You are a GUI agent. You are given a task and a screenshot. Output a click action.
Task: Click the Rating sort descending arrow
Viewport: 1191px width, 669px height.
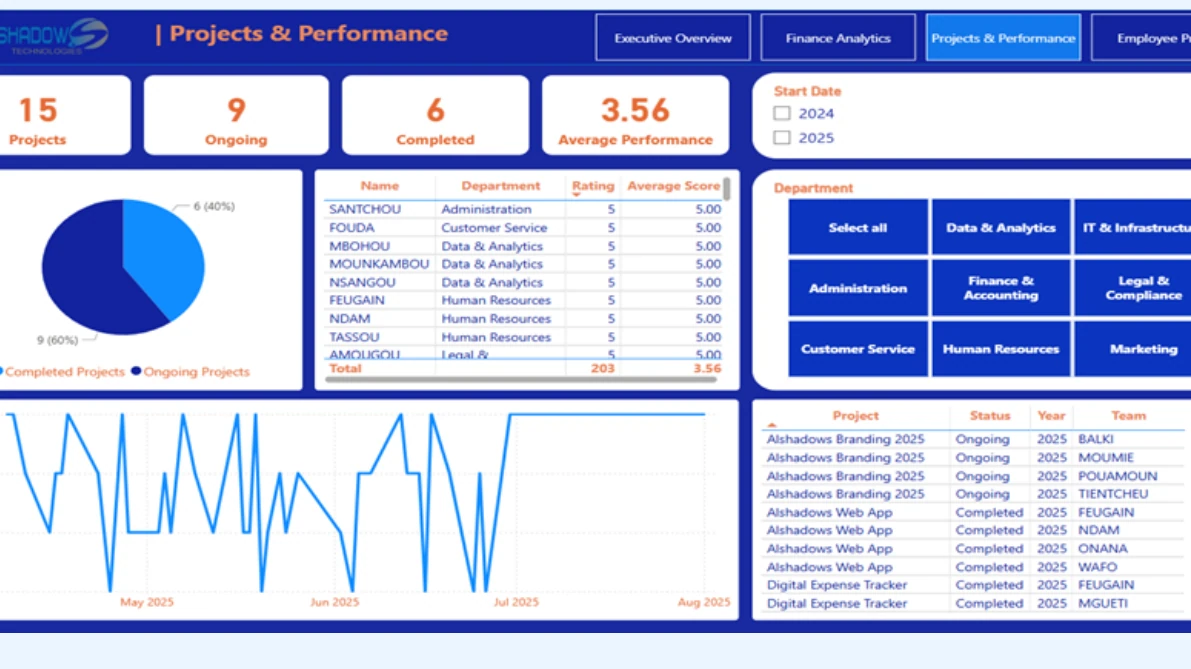click(x=577, y=196)
